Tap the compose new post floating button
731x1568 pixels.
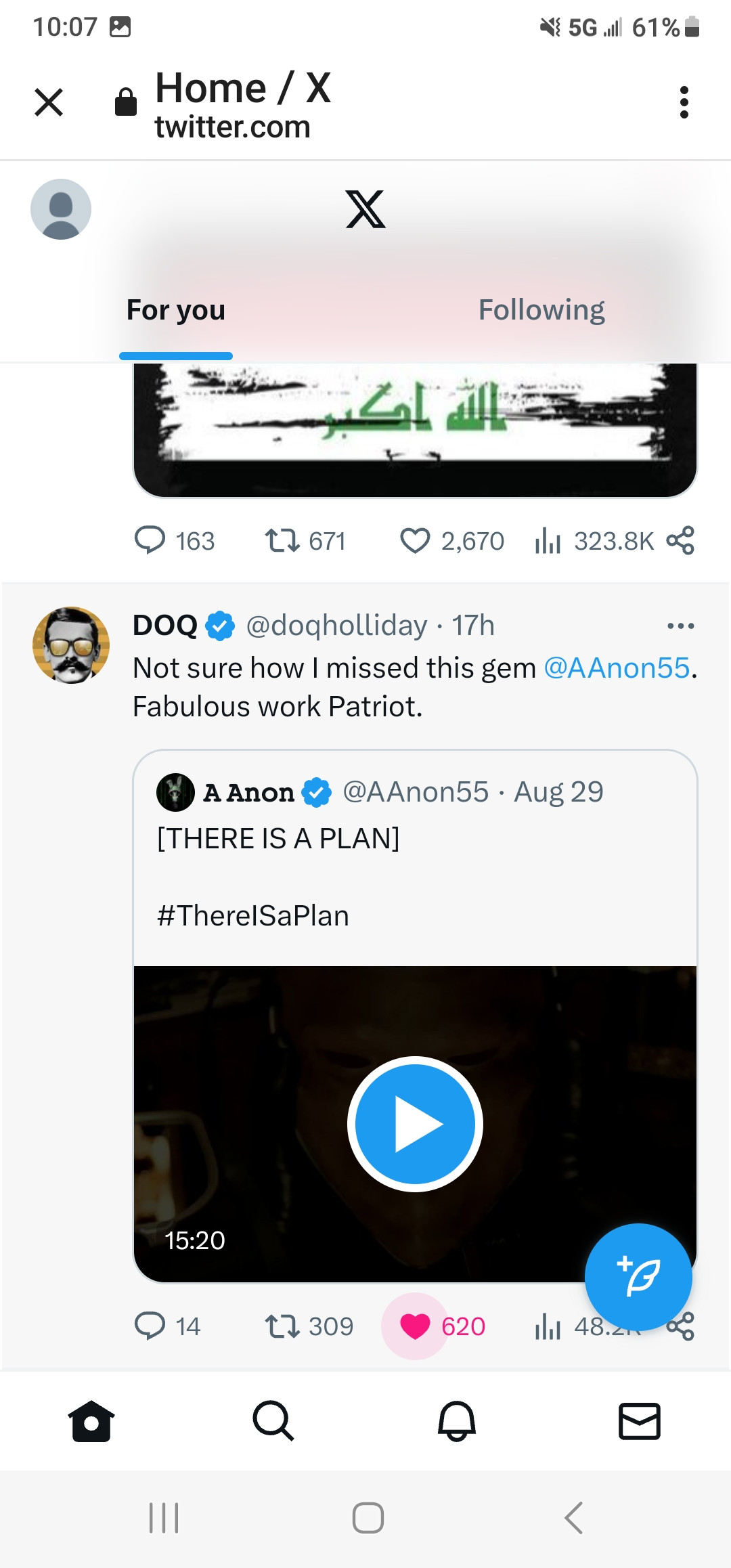[x=638, y=1277]
